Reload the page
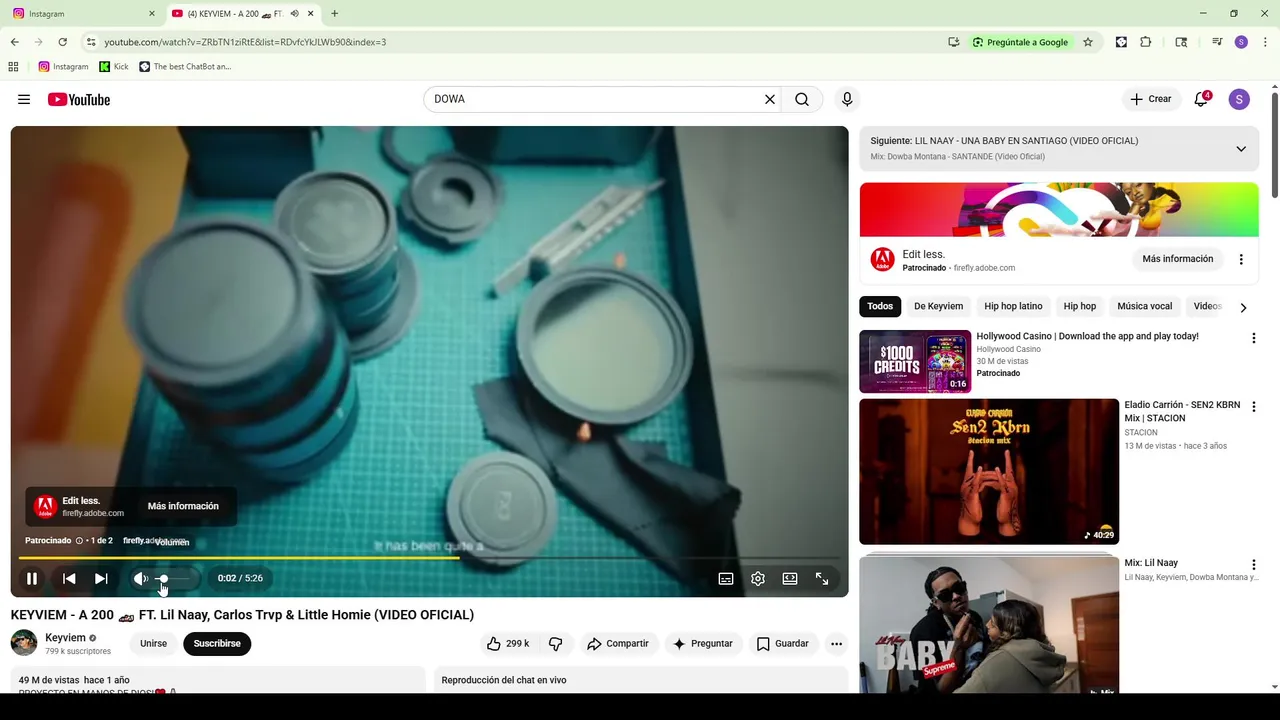 [x=62, y=42]
